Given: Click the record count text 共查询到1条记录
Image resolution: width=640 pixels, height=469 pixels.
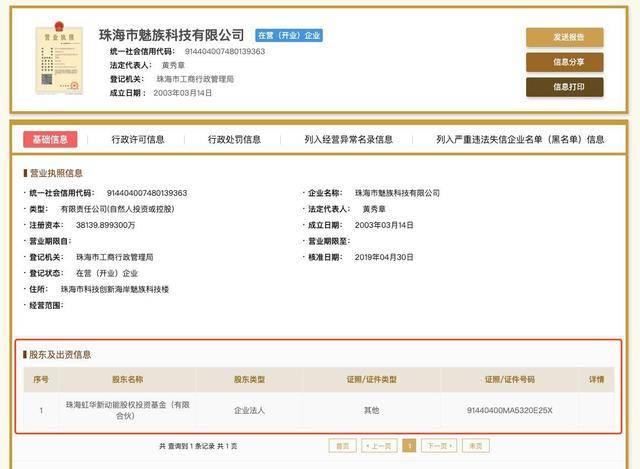Looking at the screenshot, I should click(187, 446).
